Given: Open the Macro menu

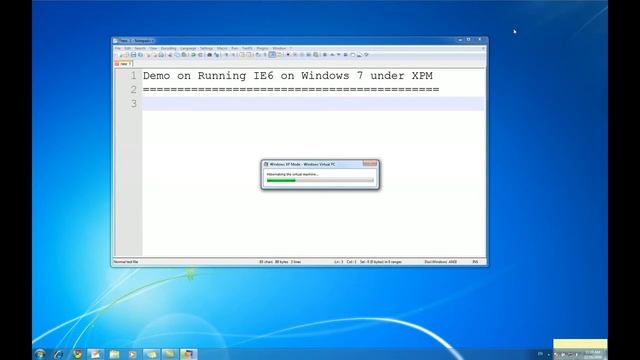Looking at the screenshot, I should pos(222,49).
